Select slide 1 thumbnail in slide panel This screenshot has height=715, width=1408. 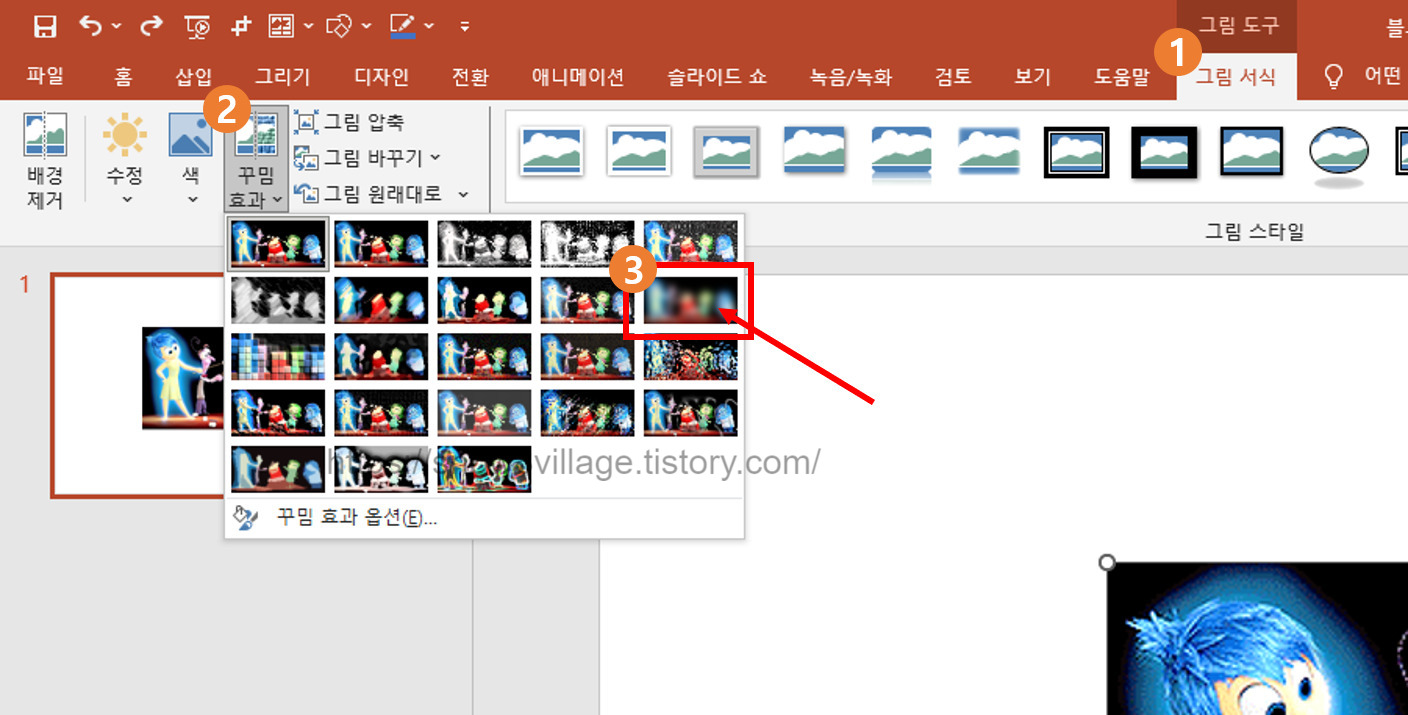pyautogui.click(x=138, y=385)
